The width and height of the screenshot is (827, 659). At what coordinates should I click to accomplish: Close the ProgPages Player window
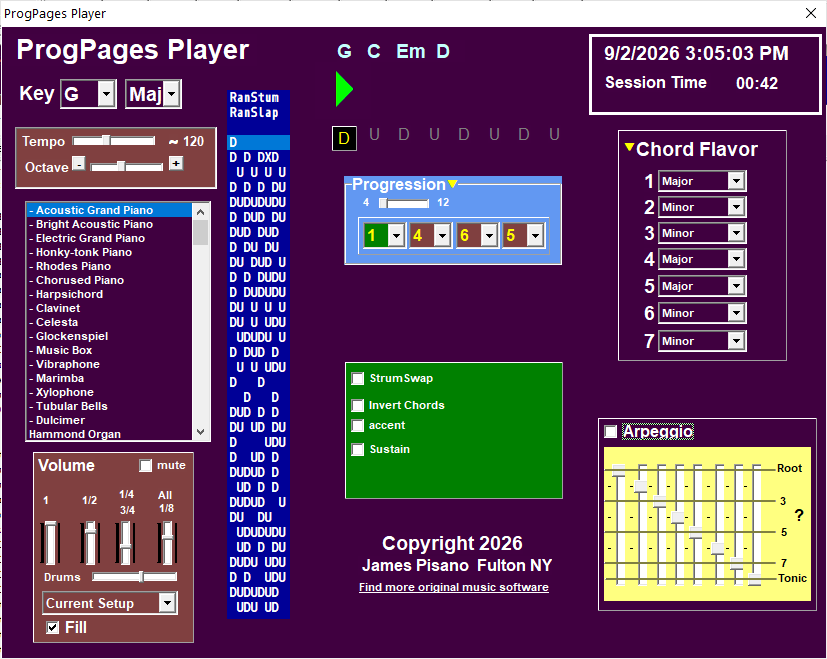811,13
